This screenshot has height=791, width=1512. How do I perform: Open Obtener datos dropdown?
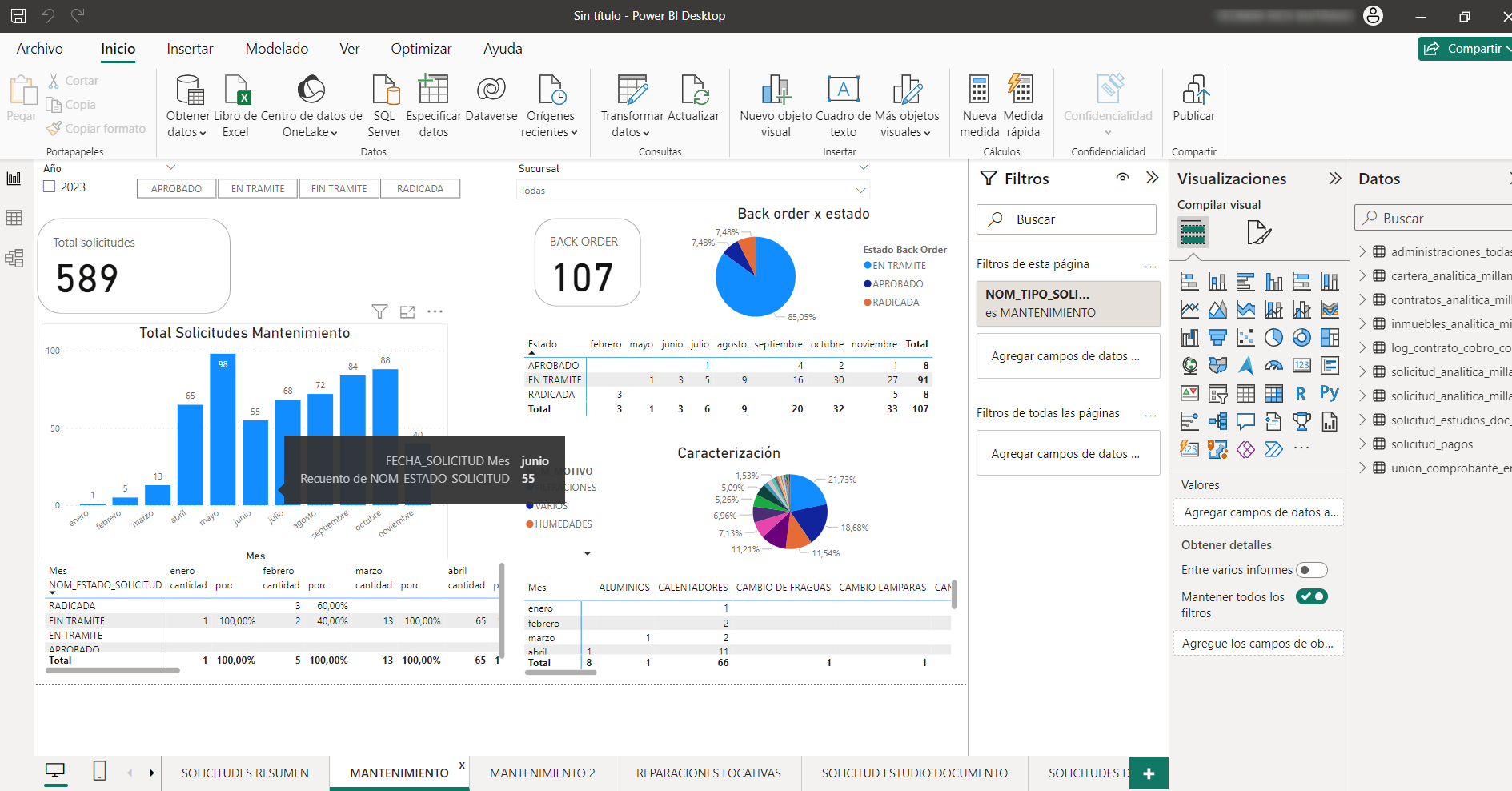(x=188, y=106)
